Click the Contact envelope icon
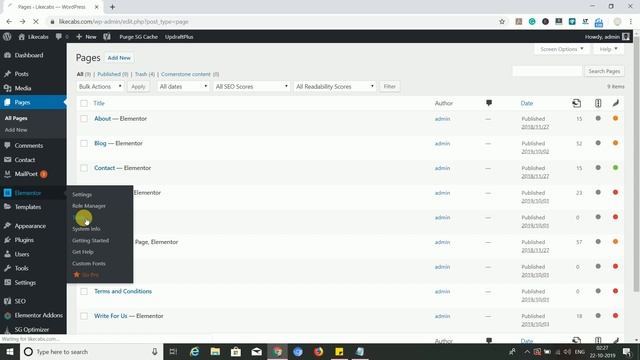The height and width of the screenshot is (360, 640). click(7, 160)
